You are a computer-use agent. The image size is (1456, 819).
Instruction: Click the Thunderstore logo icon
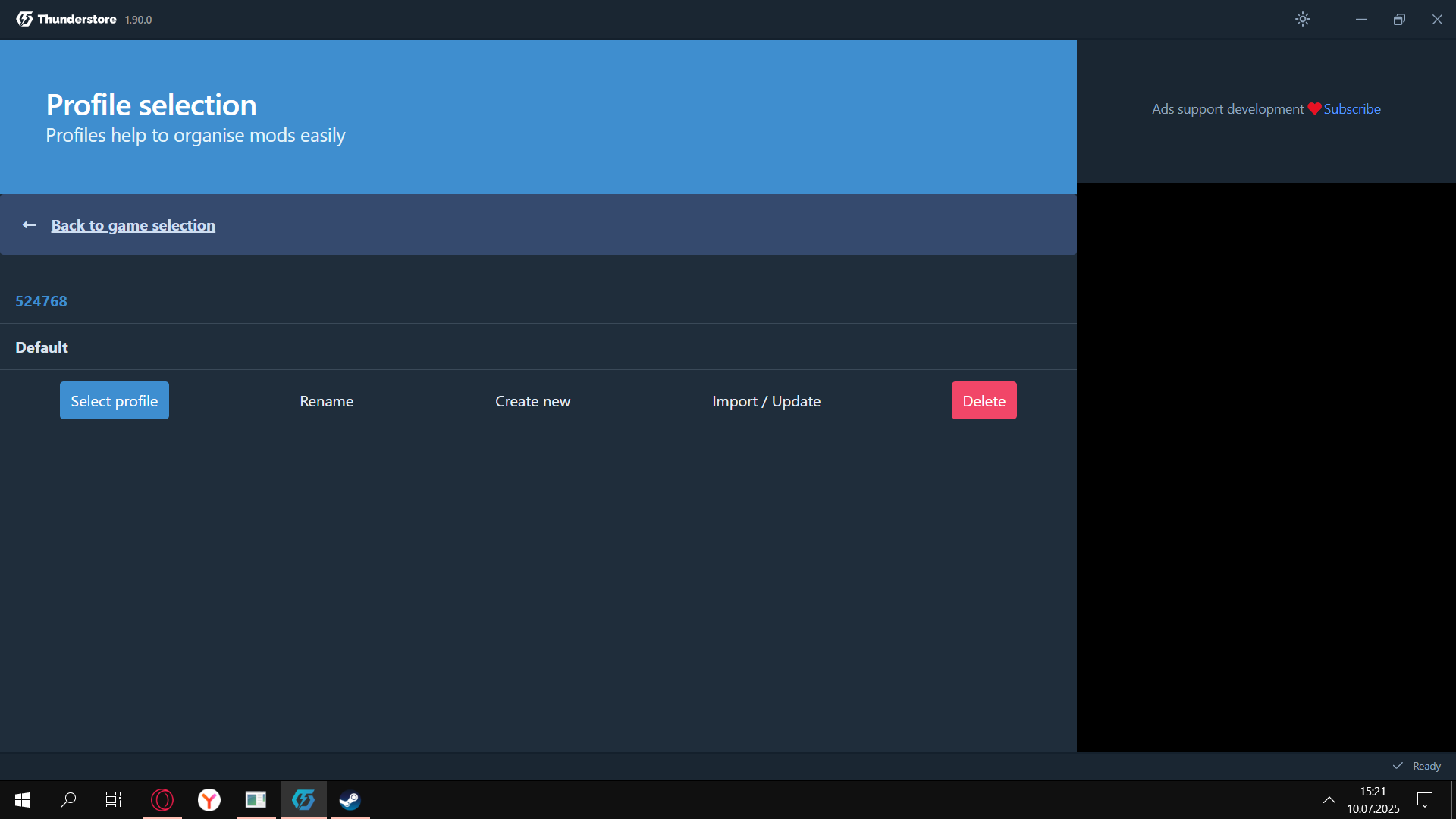(24, 19)
